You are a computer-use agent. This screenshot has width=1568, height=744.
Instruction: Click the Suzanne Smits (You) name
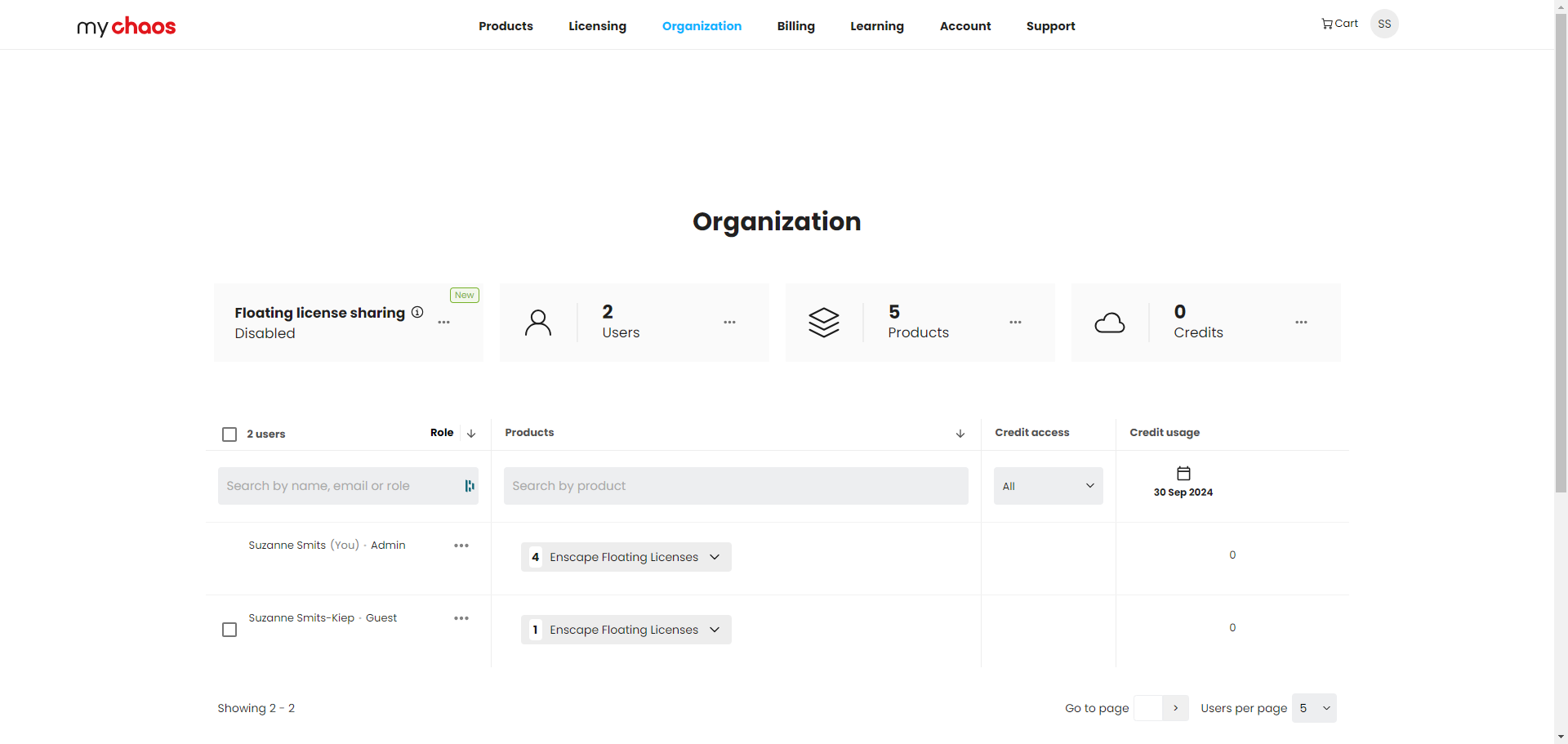pos(304,546)
